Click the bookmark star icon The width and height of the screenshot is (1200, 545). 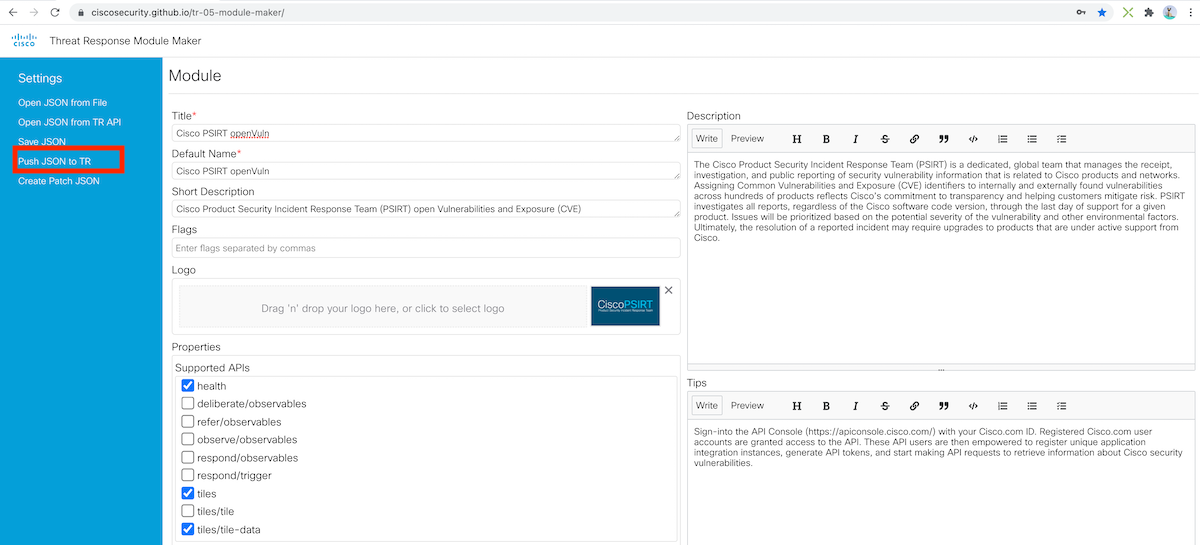pyautogui.click(x=1102, y=12)
